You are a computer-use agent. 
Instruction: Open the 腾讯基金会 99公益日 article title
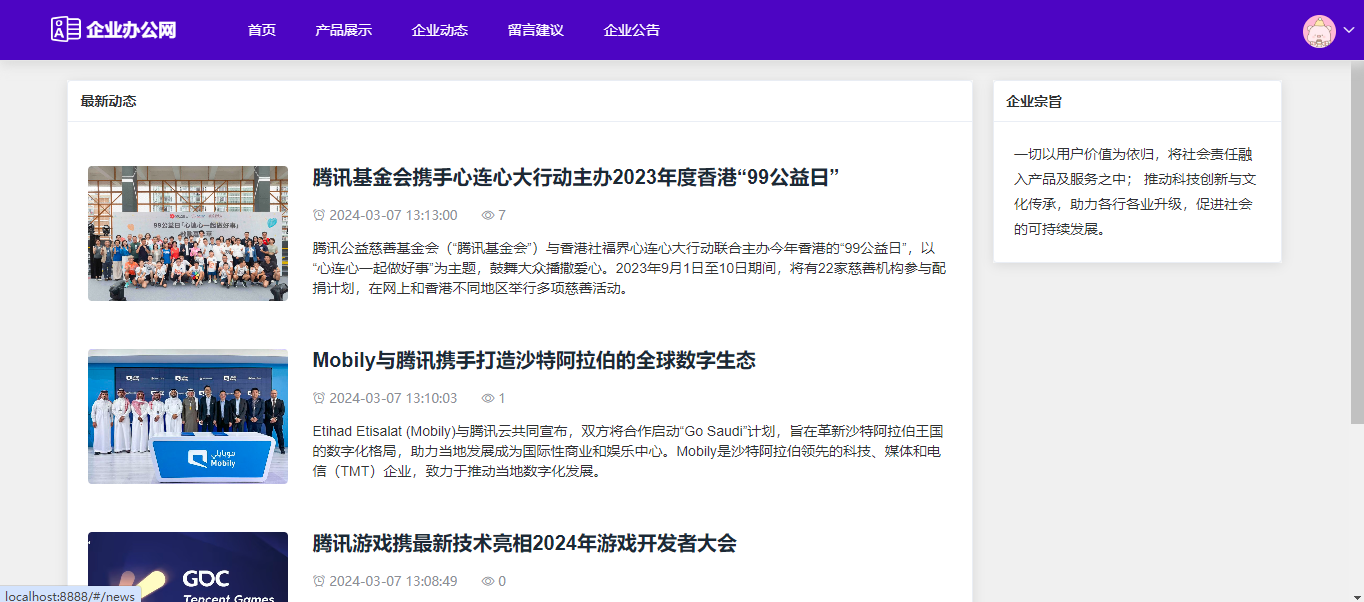[575, 178]
